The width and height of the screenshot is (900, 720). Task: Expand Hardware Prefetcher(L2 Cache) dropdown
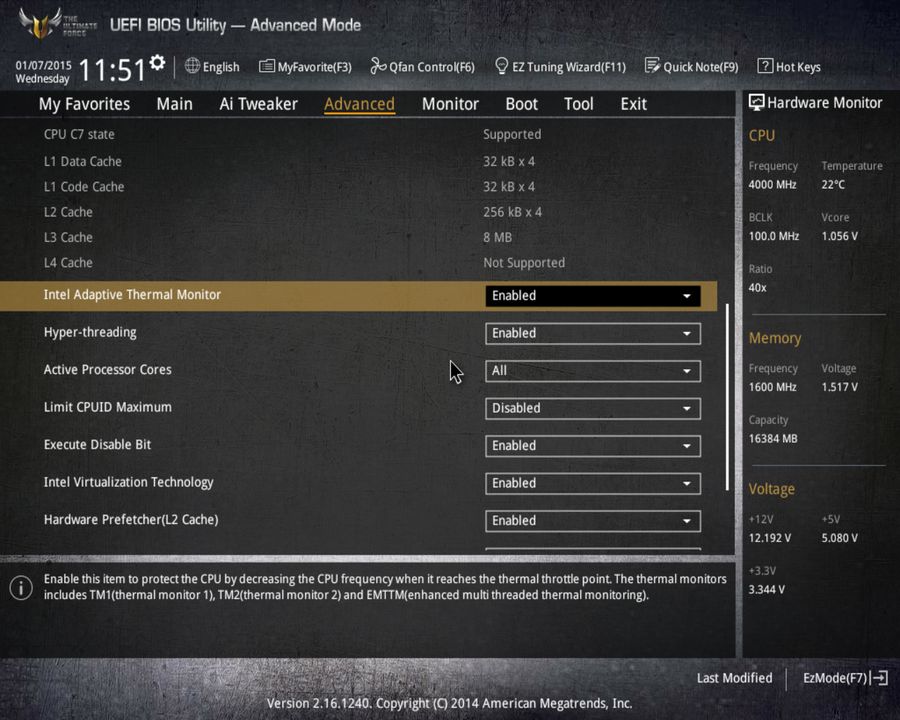click(593, 521)
